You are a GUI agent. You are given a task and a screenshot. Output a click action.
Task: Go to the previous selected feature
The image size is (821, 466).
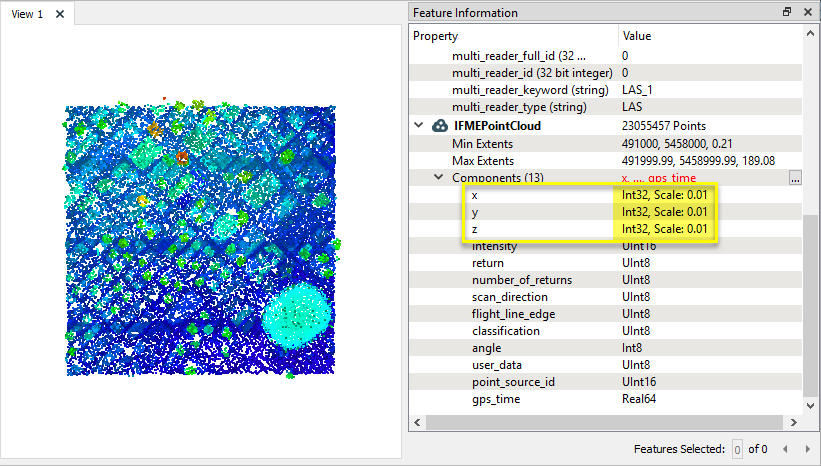click(785, 449)
